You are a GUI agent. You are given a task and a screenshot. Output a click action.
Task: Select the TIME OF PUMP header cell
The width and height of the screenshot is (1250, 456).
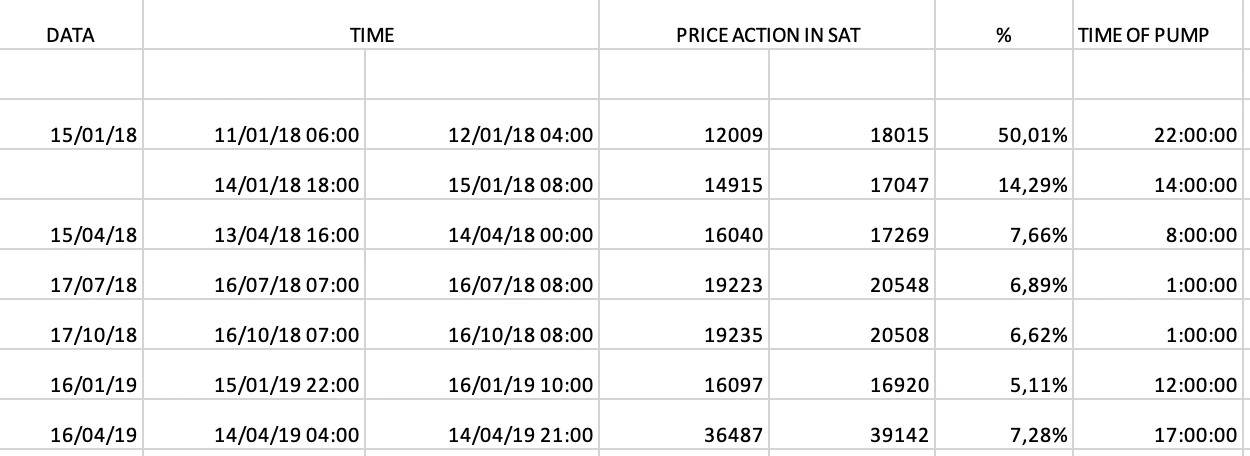[1161, 36]
